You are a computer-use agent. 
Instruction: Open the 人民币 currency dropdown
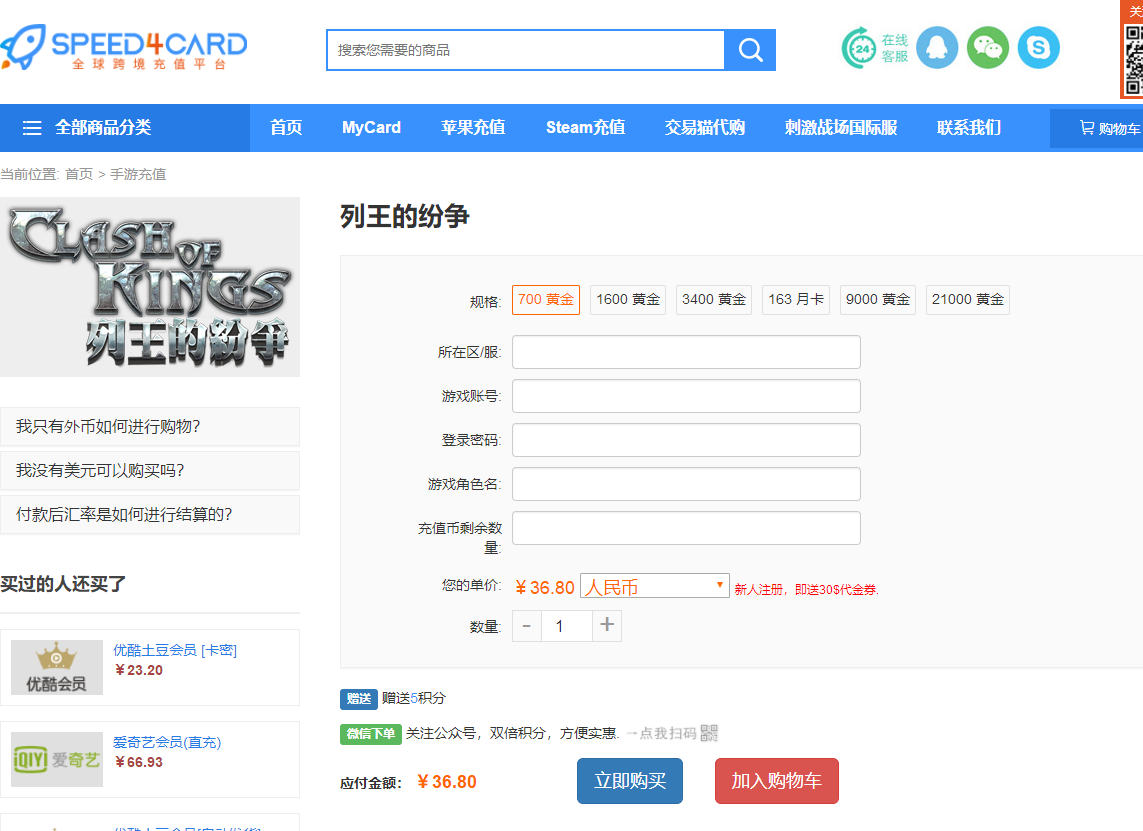(655, 586)
